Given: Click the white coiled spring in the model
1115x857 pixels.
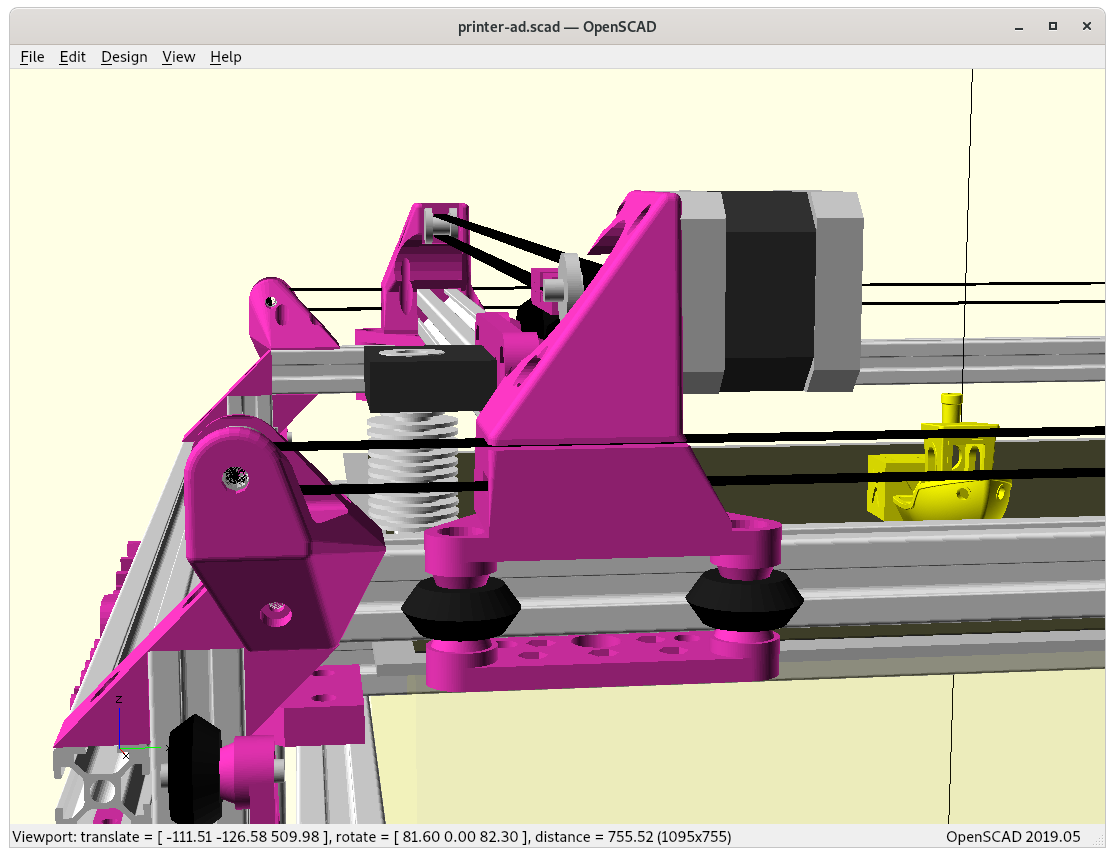Looking at the screenshot, I should [412, 472].
